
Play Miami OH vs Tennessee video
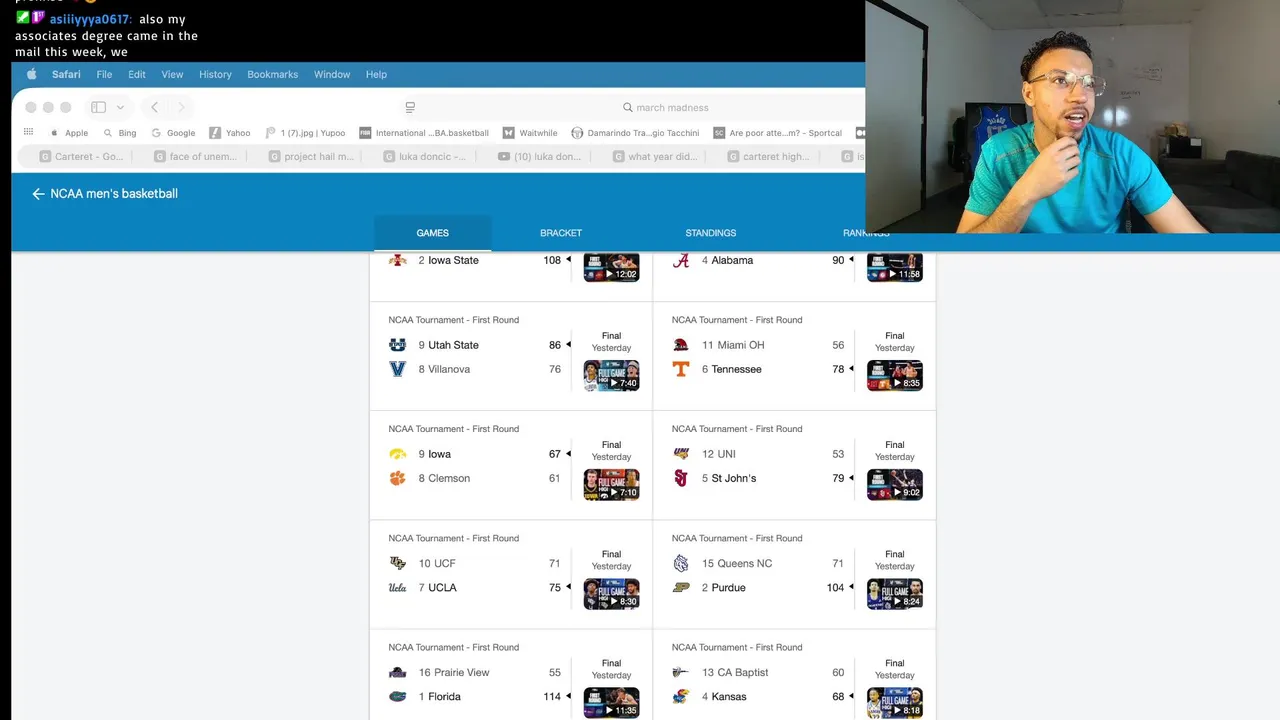coord(895,375)
